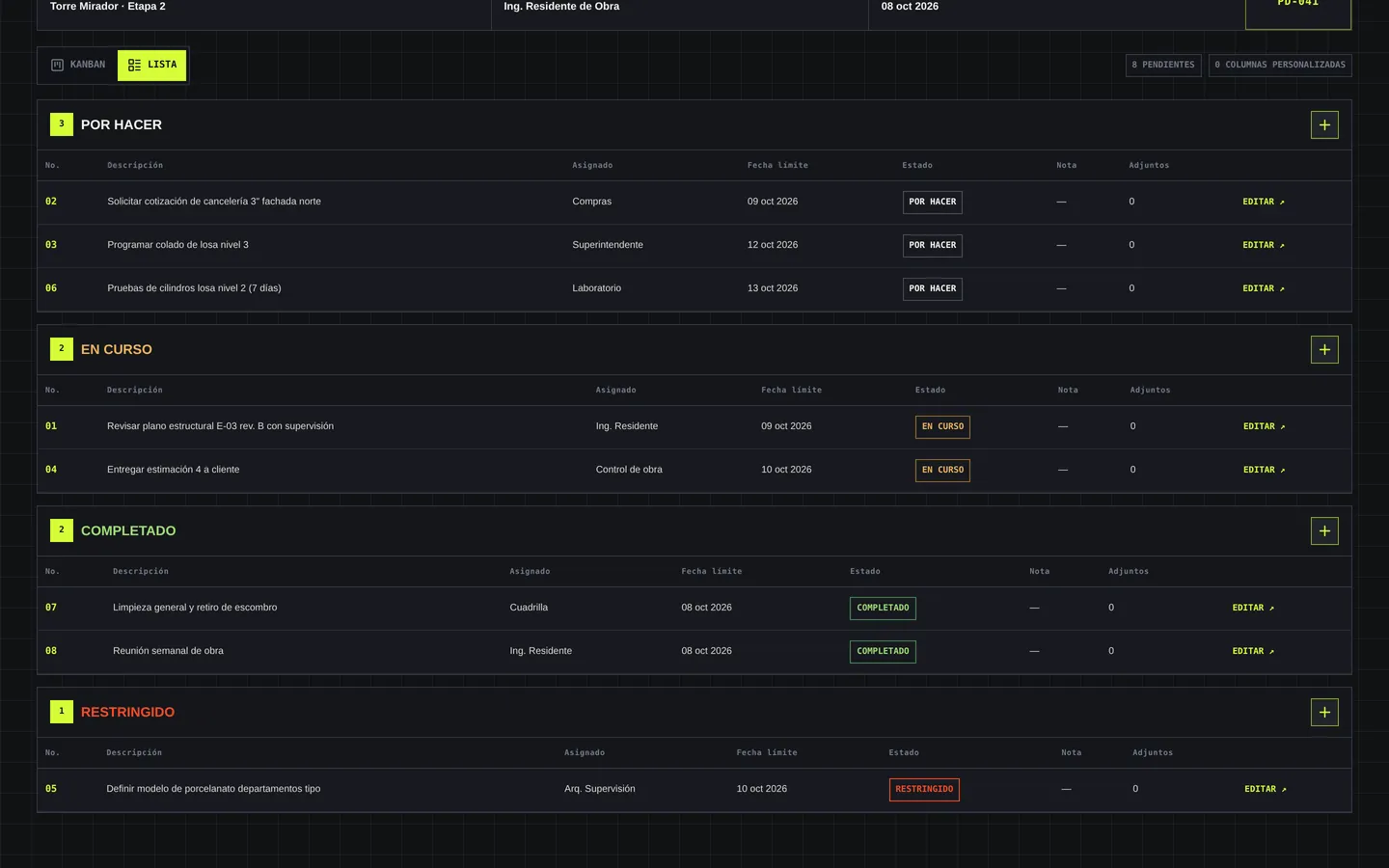Select 'Reunión semanal de obra' text

tap(168, 651)
